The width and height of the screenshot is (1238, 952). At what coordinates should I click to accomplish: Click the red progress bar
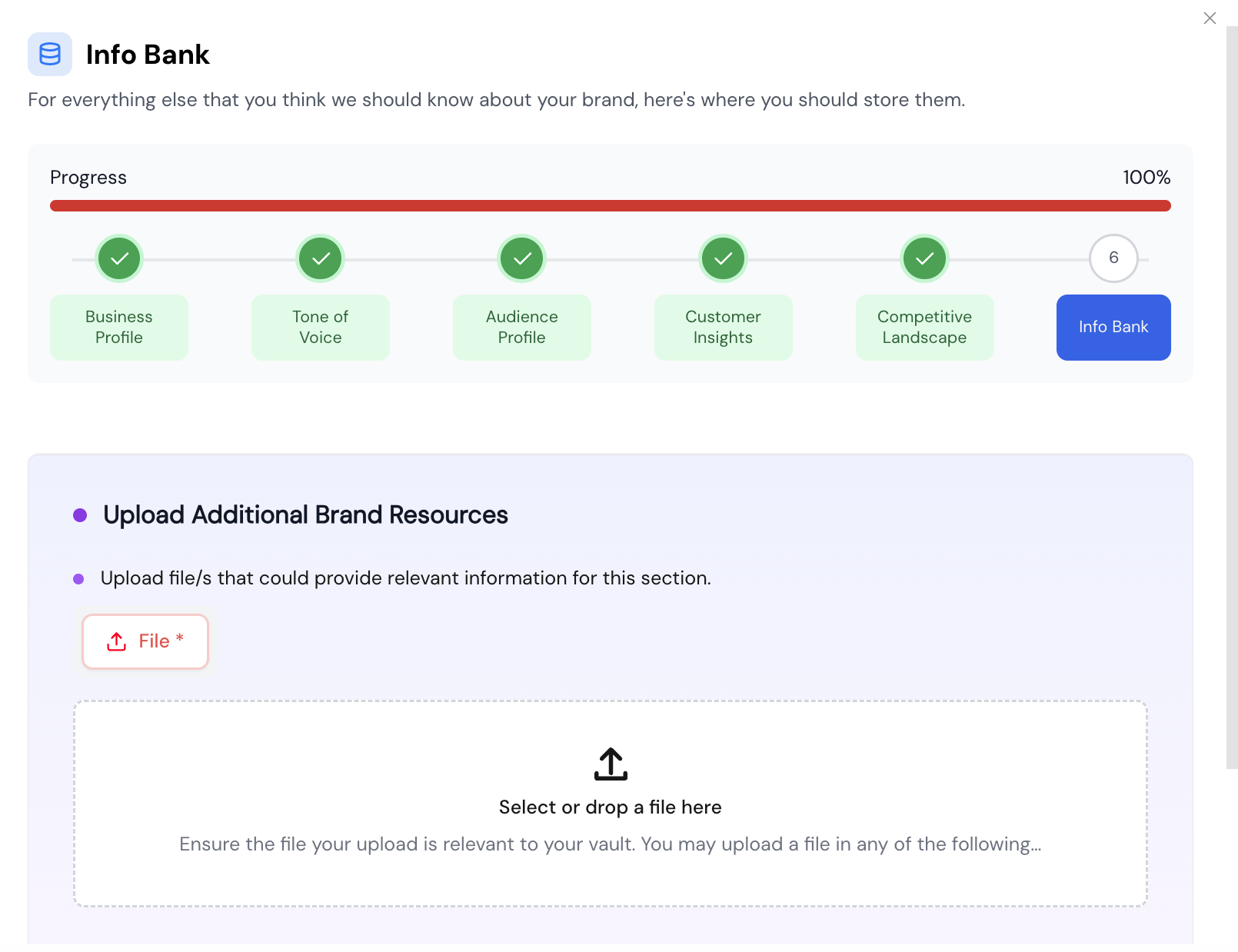click(610, 206)
